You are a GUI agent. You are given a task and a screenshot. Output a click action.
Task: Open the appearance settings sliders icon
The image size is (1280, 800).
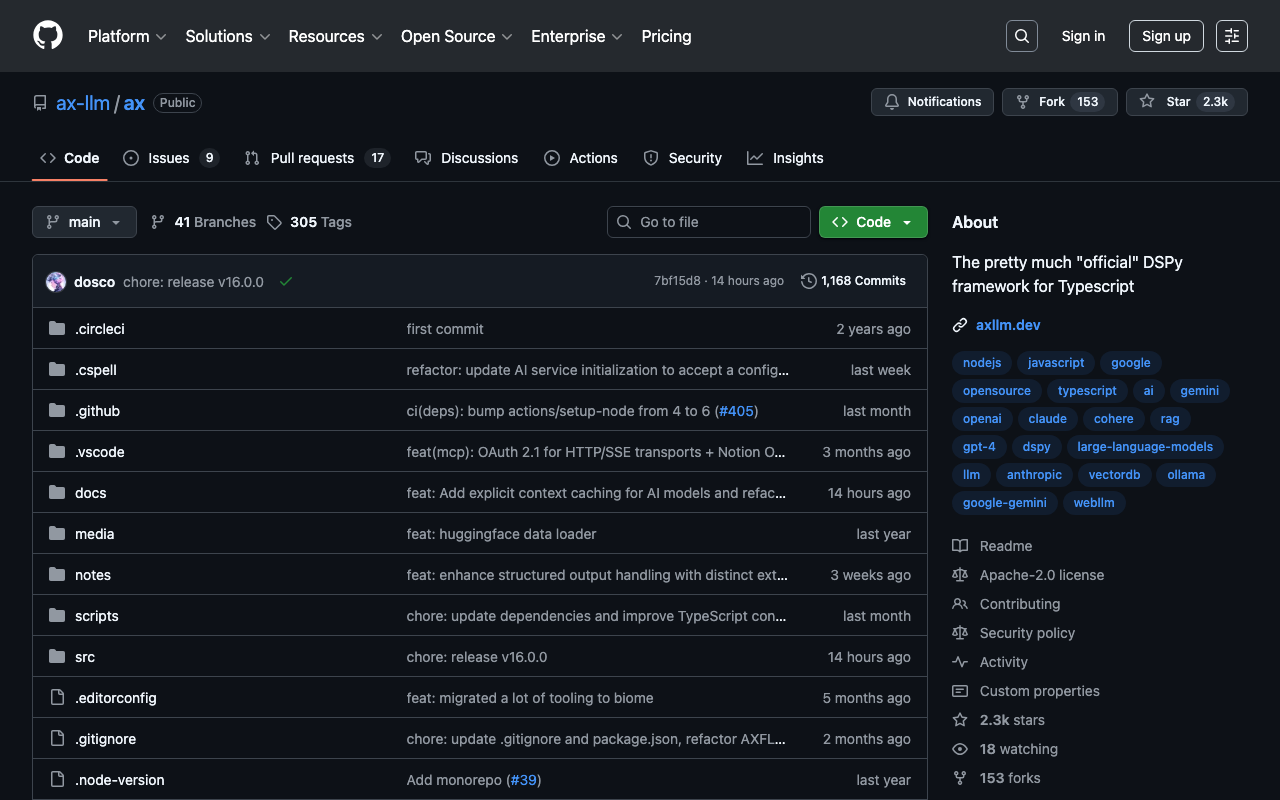click(x=1231, y=36)
